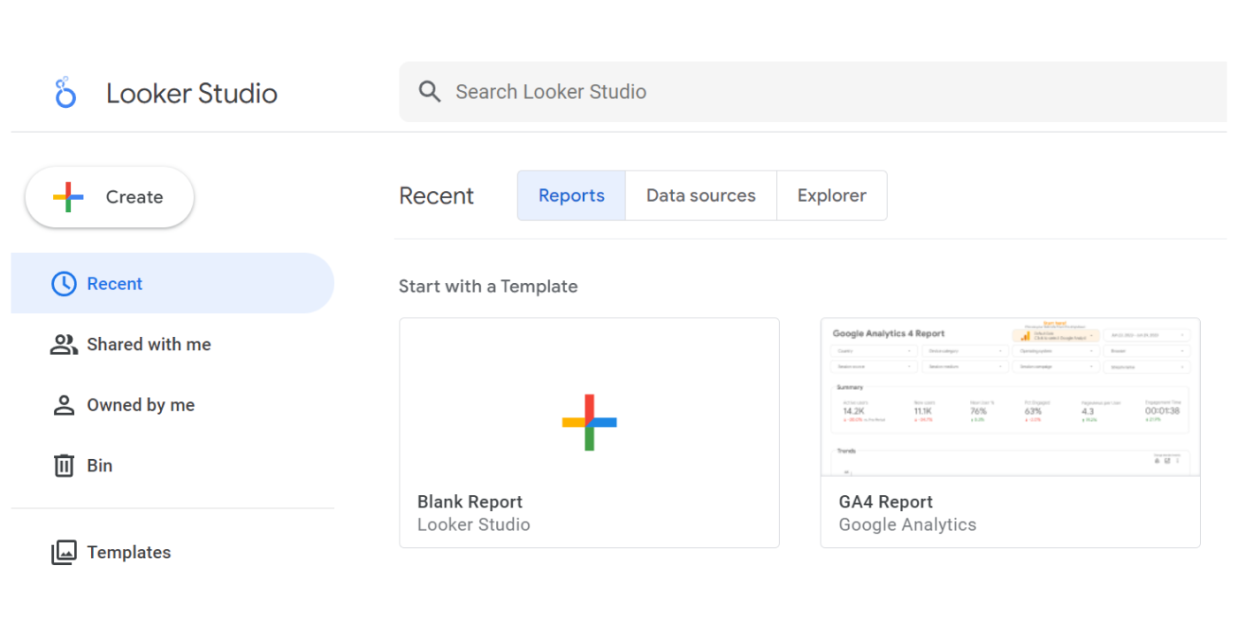Click the GA4 Report title text

[886, 502]
